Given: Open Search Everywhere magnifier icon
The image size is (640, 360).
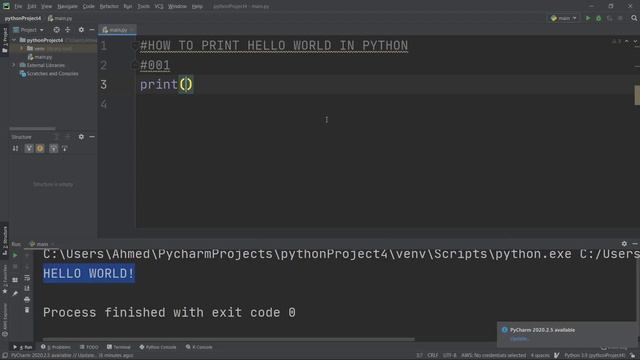Looking at the screenshot, I should (634, 18).
